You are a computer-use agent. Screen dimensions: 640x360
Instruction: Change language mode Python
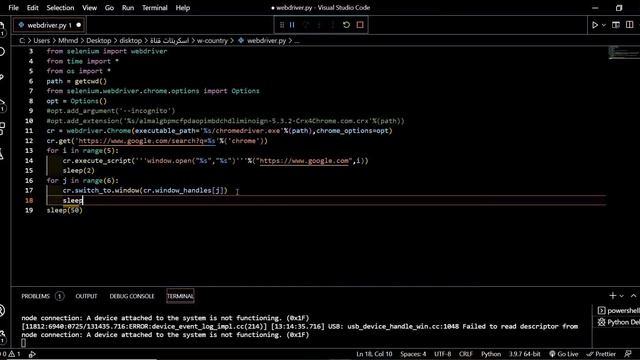point(491,354)
